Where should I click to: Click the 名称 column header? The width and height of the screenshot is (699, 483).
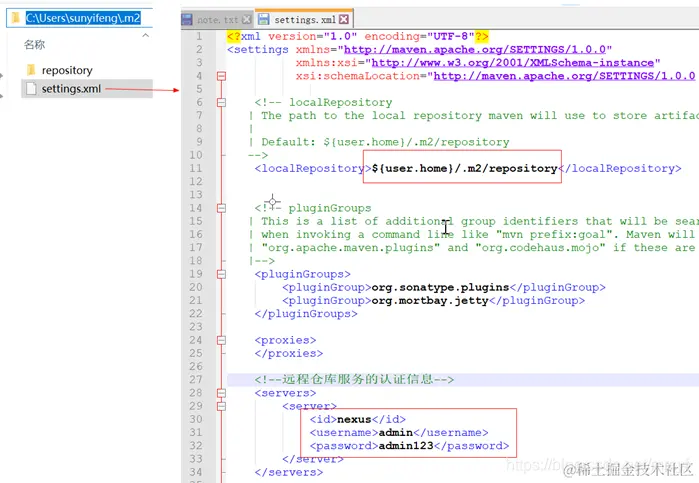coord(34,45)
